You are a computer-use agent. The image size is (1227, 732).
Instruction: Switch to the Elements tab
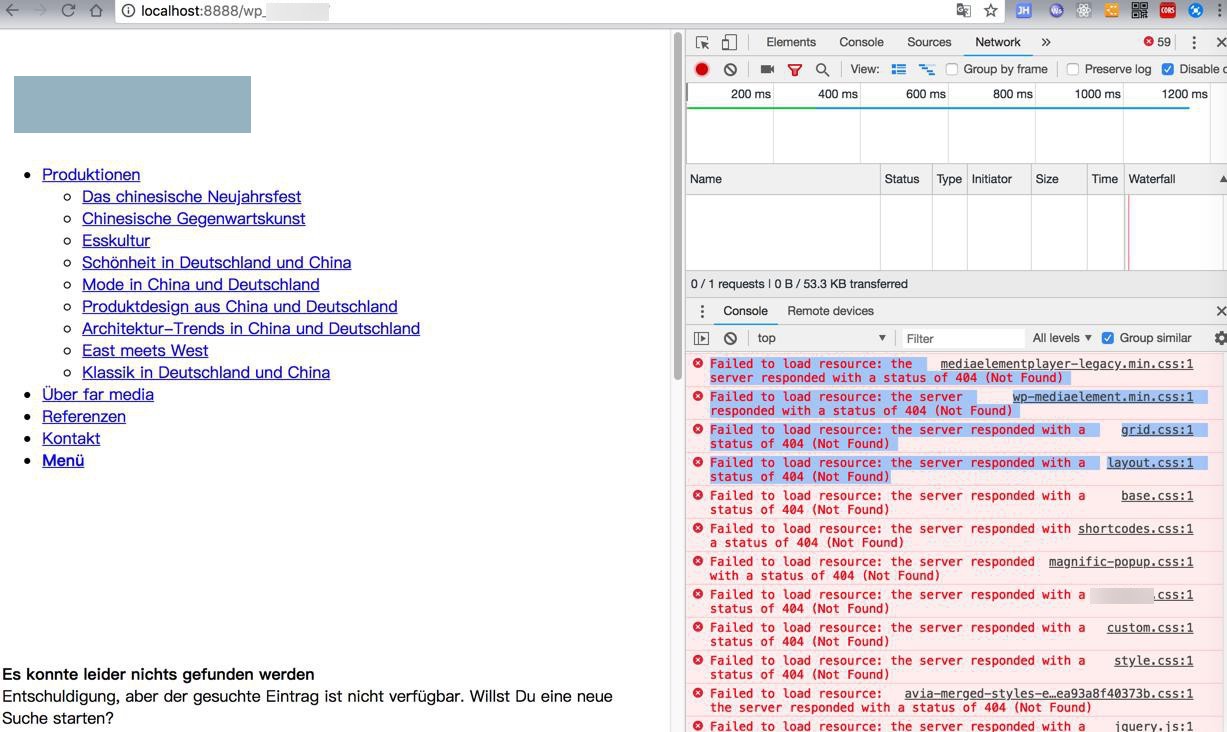791,42
